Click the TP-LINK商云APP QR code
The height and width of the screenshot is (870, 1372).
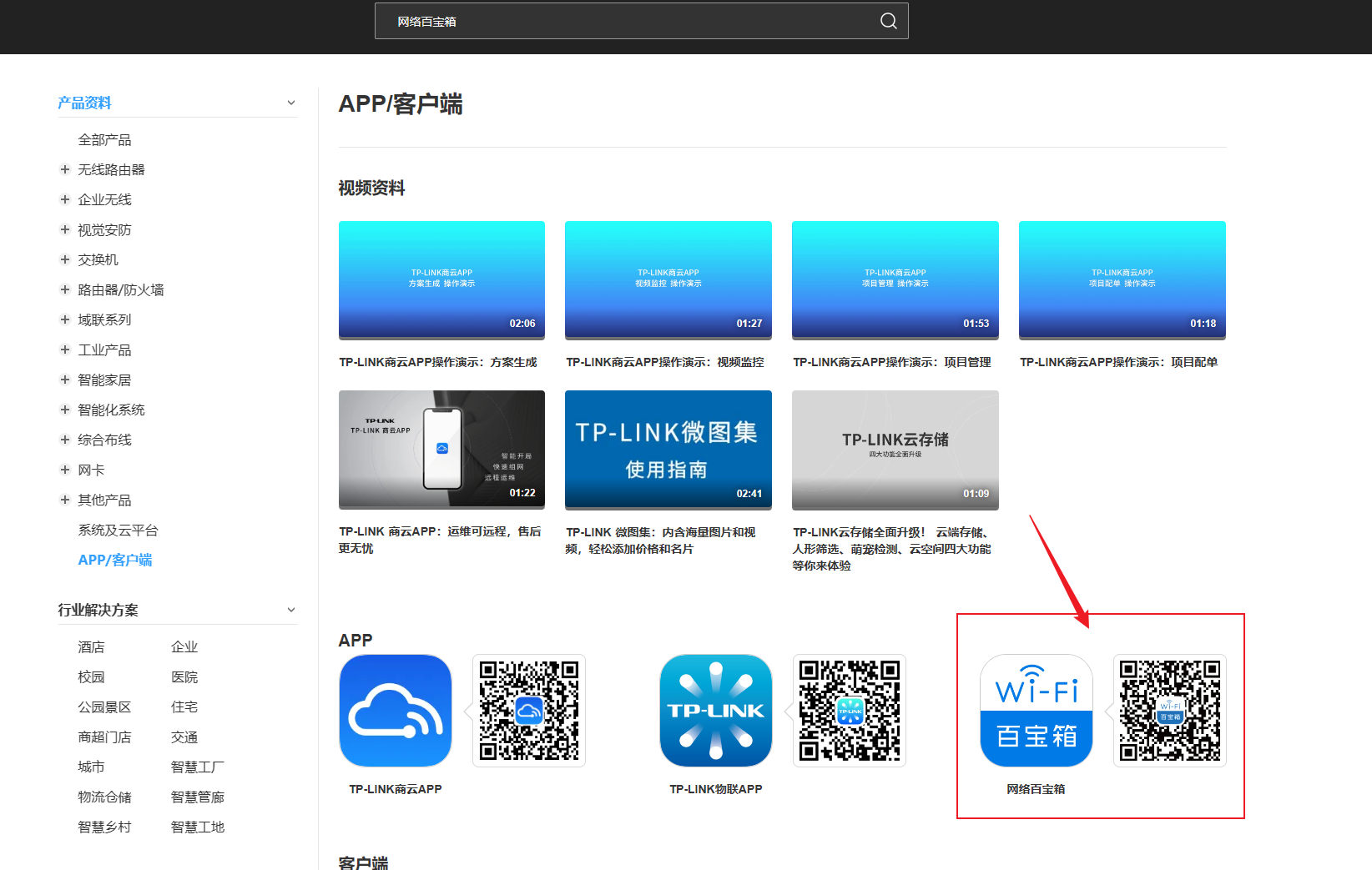(x=529, y=711)
